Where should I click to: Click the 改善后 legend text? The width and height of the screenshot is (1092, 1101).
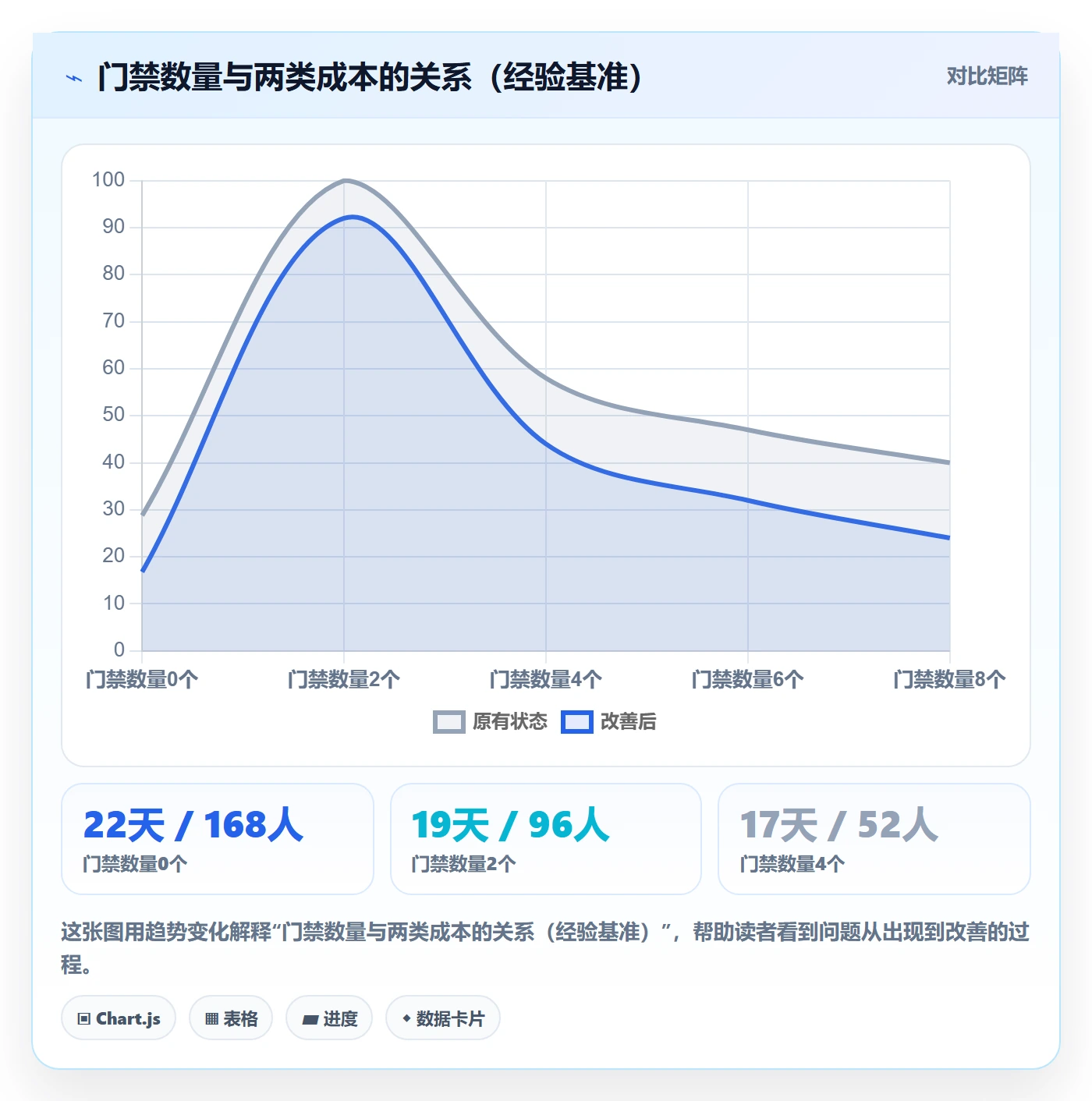pos(629,722)
